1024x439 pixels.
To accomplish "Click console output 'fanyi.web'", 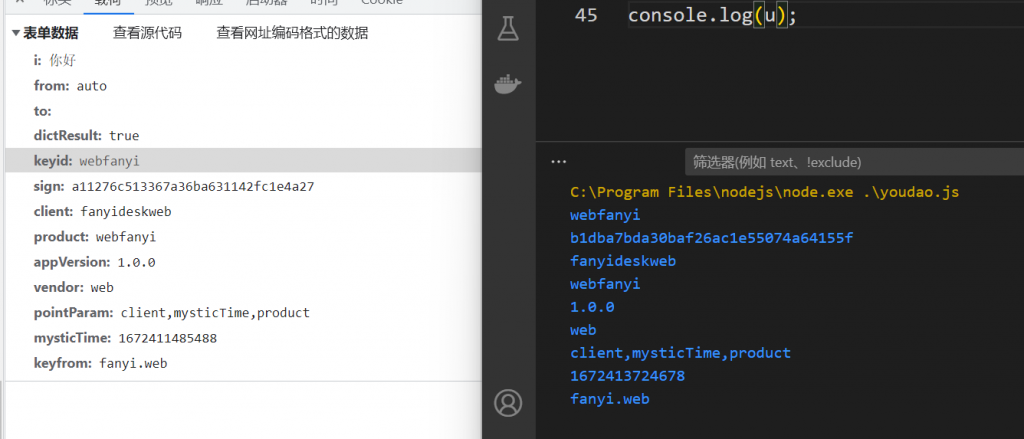I will (x=610, y=398).
